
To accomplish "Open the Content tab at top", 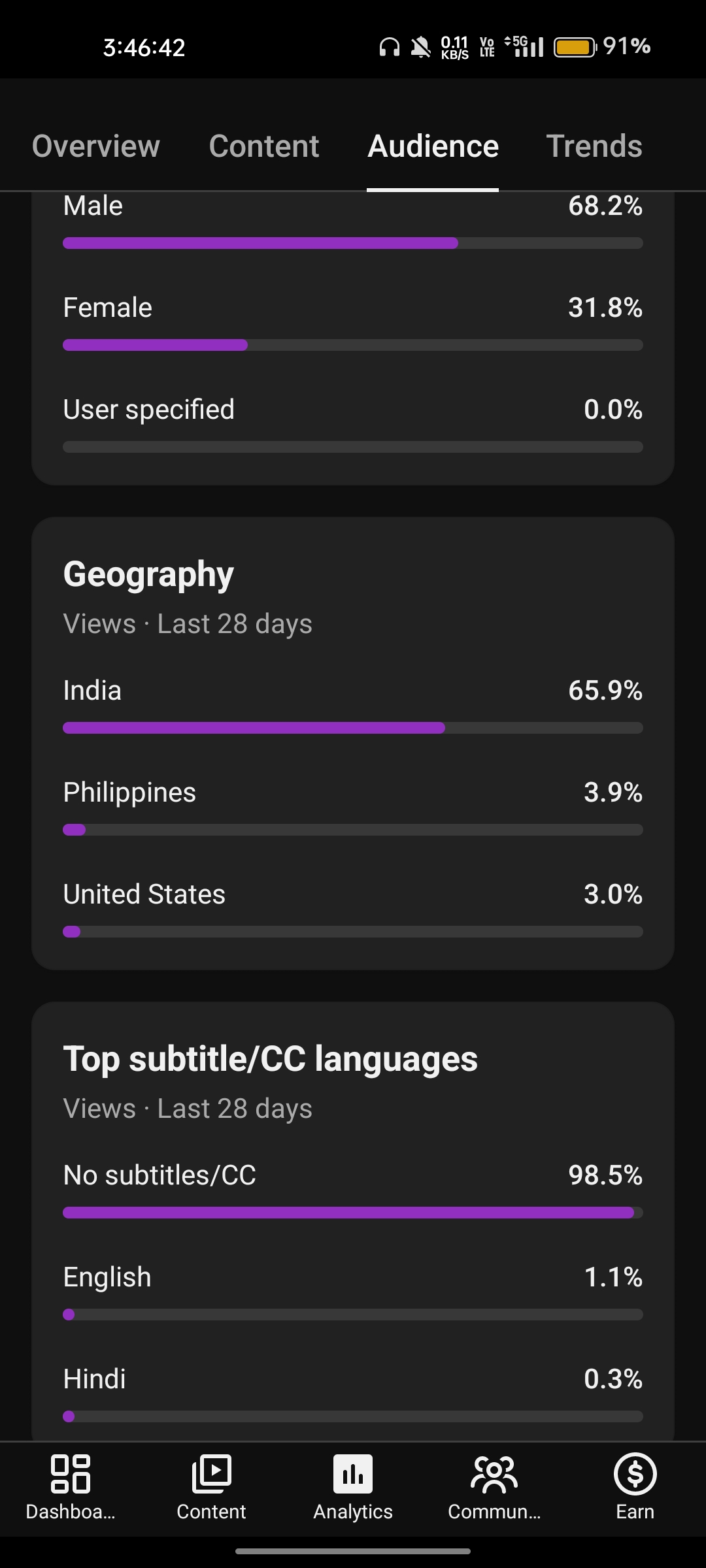I will (x=264, y=146).
